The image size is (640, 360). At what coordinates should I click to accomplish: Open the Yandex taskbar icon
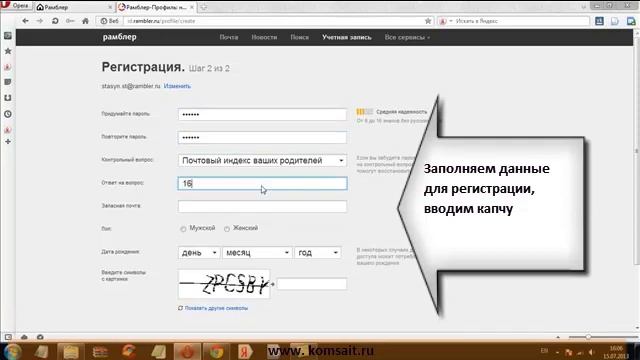click(x=244, y=351)
